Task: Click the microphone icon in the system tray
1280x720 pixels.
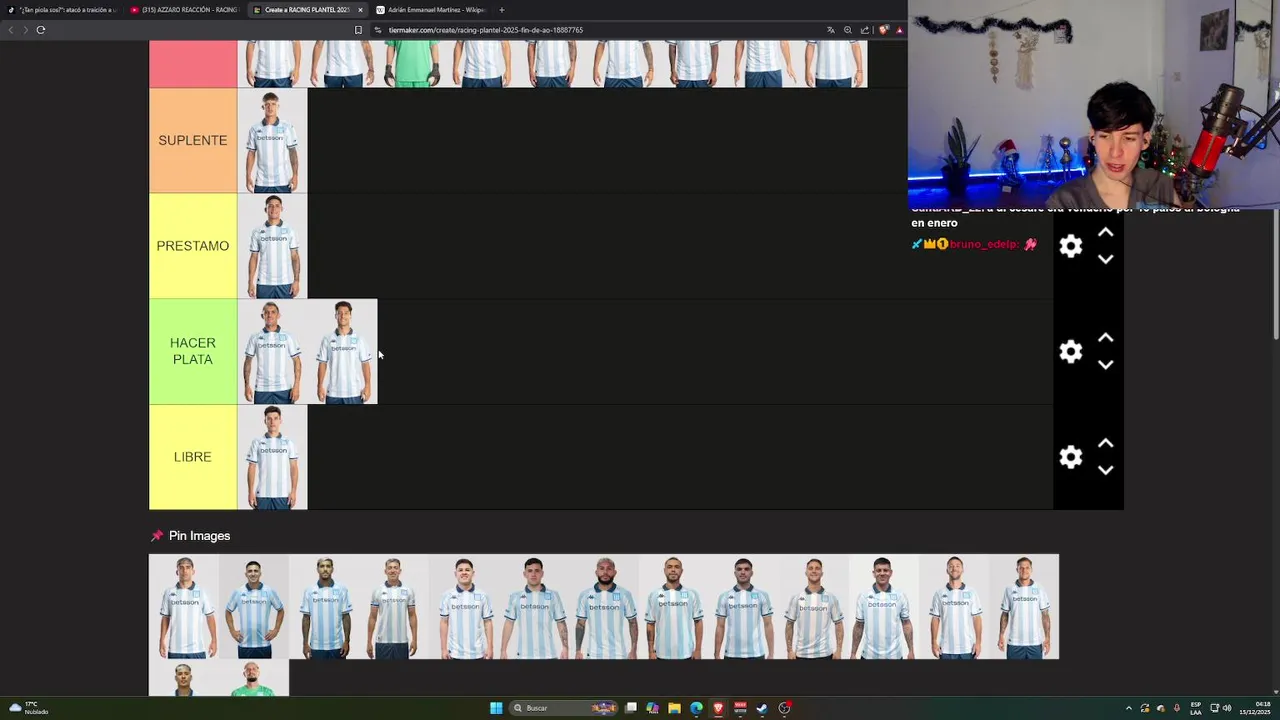Action: click(1177, 708)
